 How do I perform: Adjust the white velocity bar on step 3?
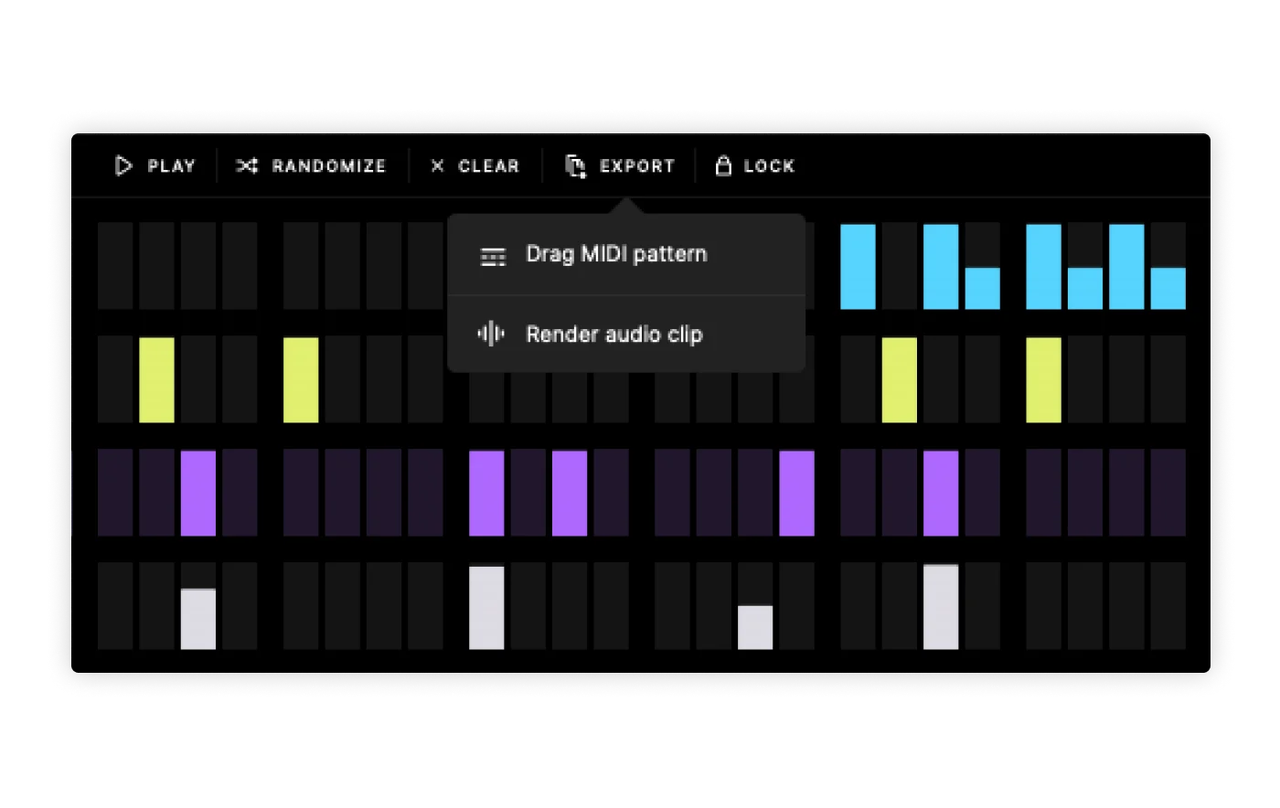tap(198, 619)
